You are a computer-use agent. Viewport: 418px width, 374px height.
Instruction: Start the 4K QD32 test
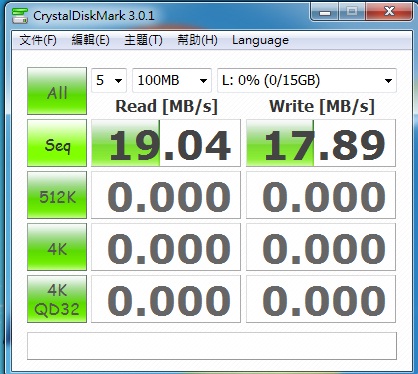click(x=57, y=299)
